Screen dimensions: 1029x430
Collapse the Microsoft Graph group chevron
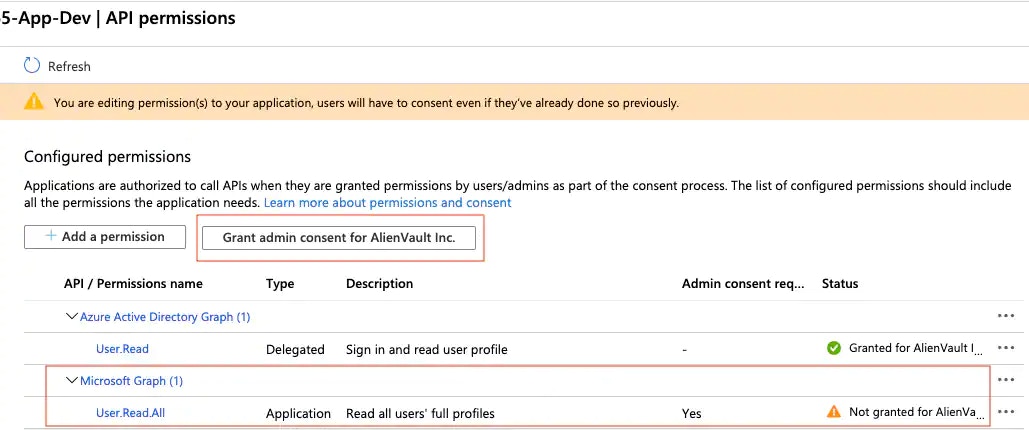pos(72,381)
